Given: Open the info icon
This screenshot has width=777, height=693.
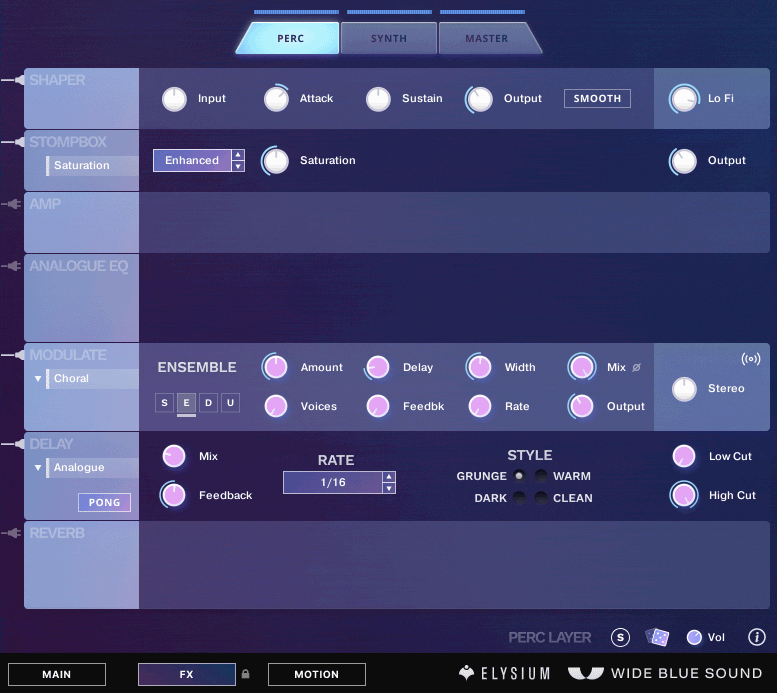Looking at the screenshot, I should pyautogui.click(x=756, y=637).
